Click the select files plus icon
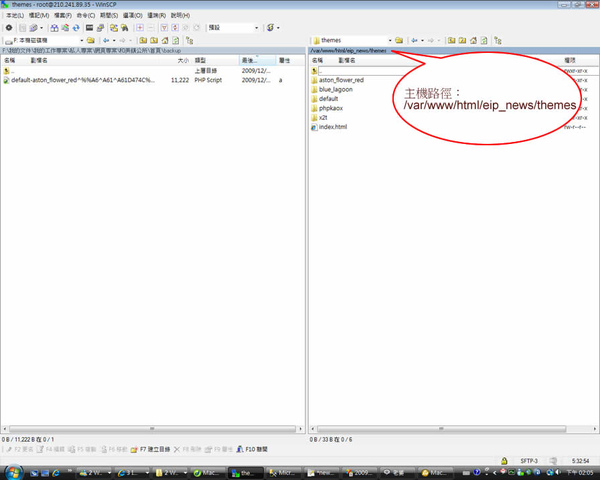 click(140, 28)
